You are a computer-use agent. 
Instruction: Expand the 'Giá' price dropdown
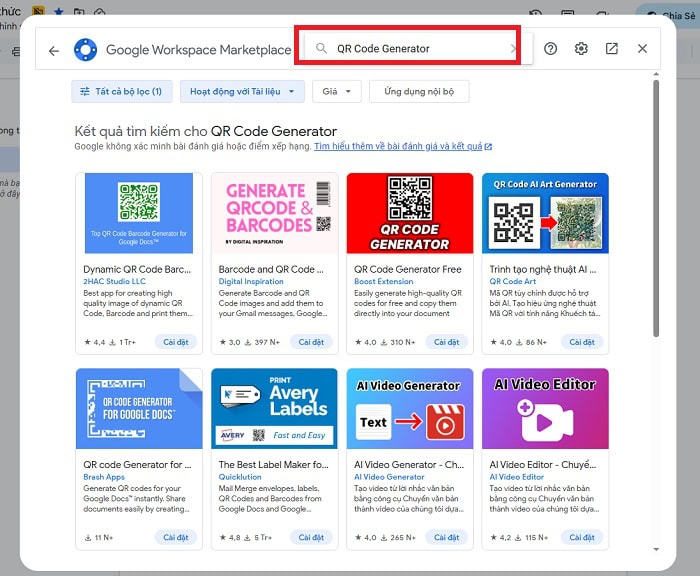click(337, 92)
